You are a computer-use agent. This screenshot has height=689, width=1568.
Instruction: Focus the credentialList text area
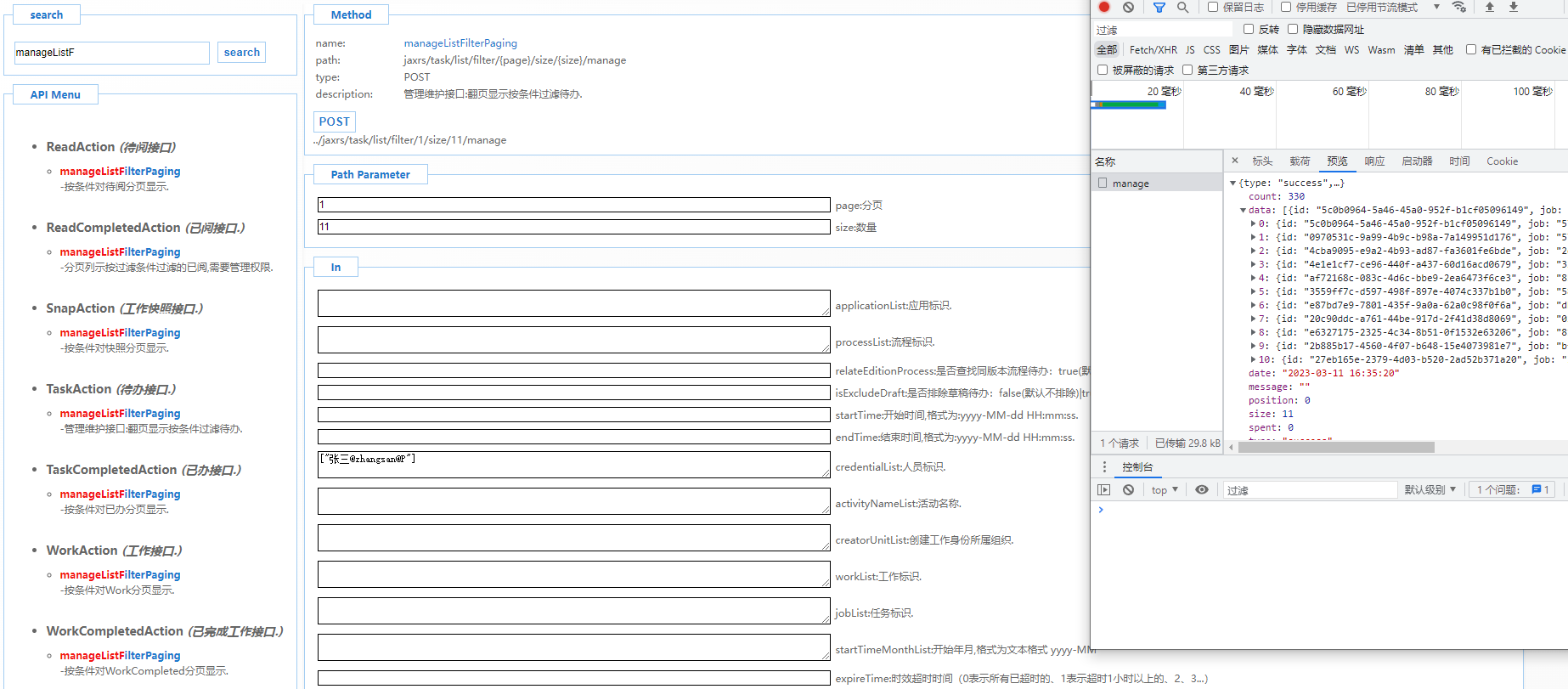pyautogui.click(x=573, y=465)
